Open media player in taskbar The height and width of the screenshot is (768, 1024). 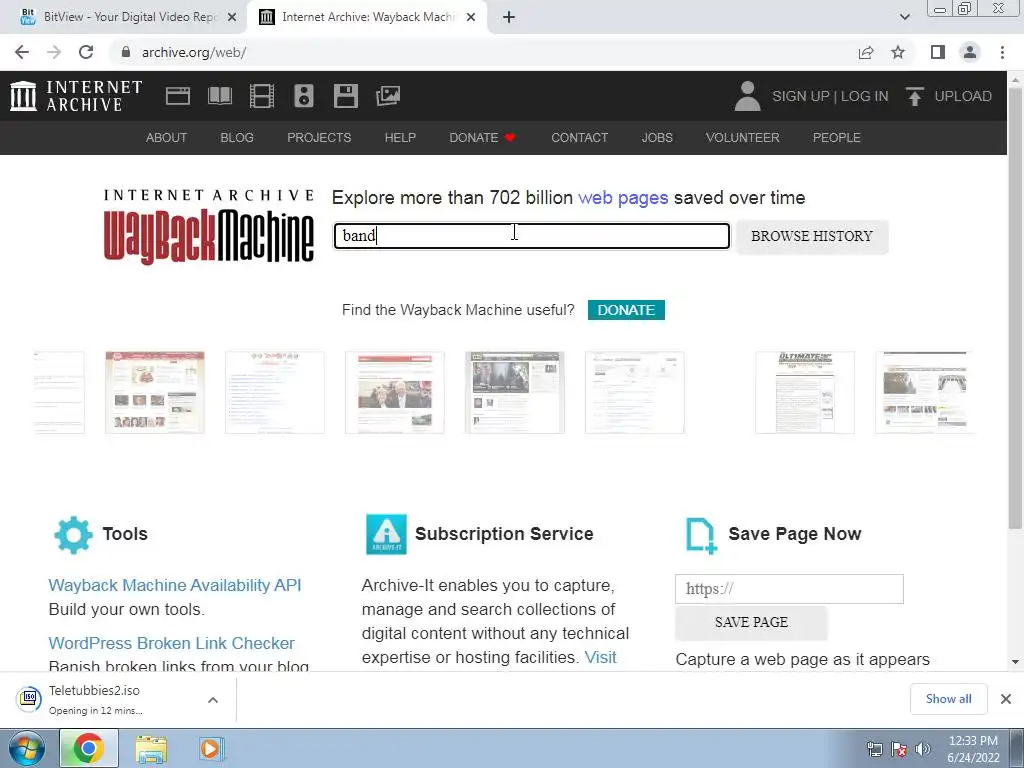(x=211, y=748)
